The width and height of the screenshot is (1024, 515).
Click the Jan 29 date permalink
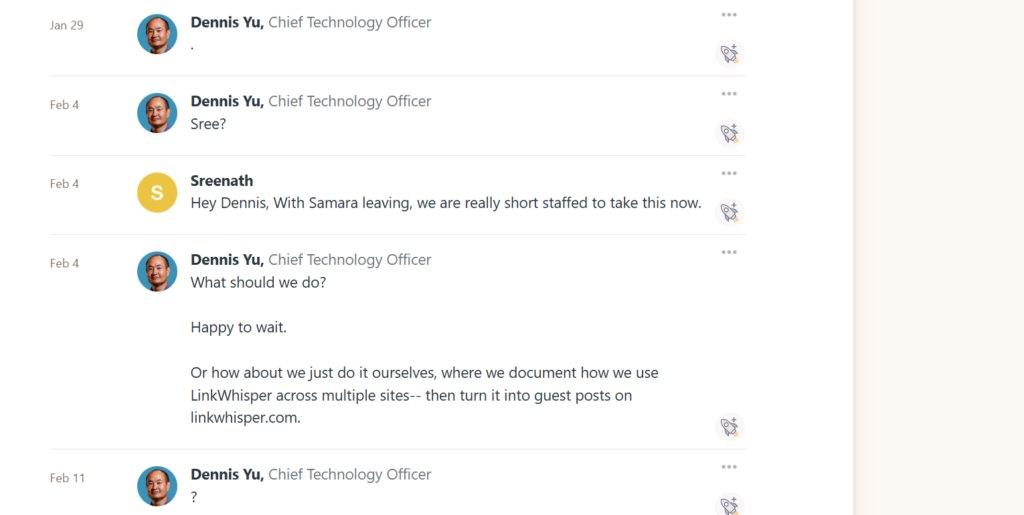(66, 26)
